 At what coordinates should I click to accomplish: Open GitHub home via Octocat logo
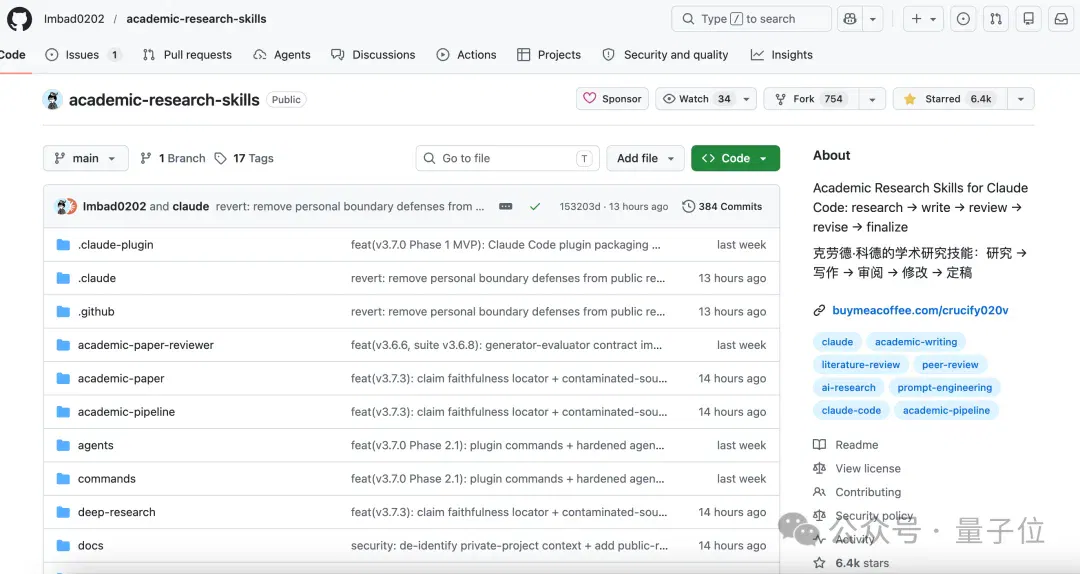[x=19, y=19]
